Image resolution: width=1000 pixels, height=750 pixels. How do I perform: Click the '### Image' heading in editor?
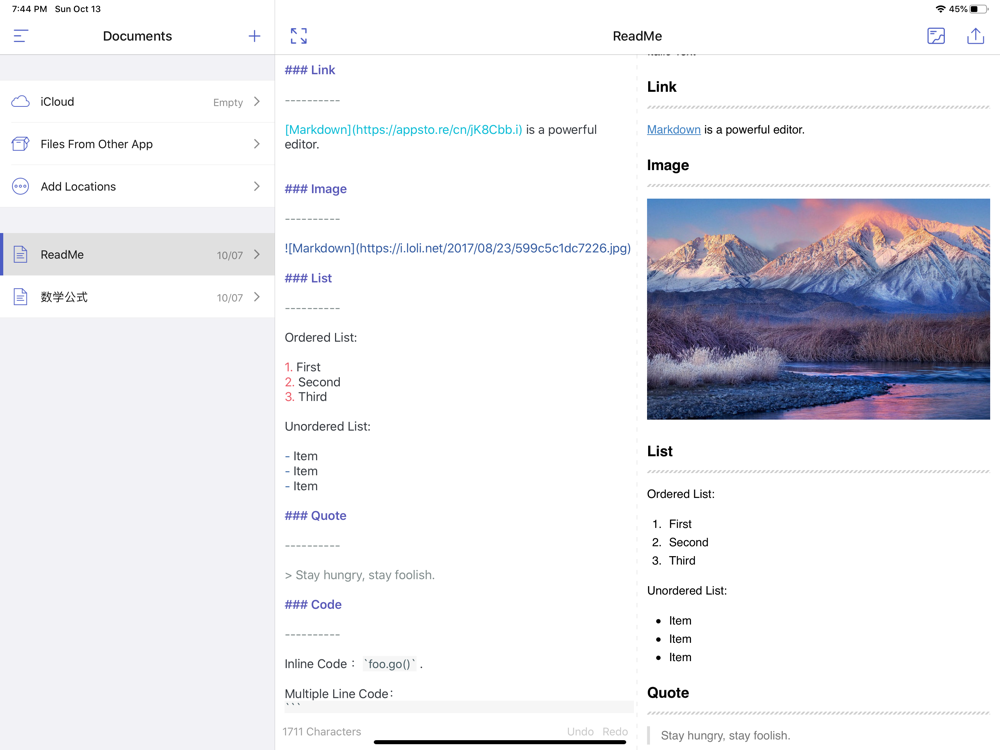[x=315, y=189]
